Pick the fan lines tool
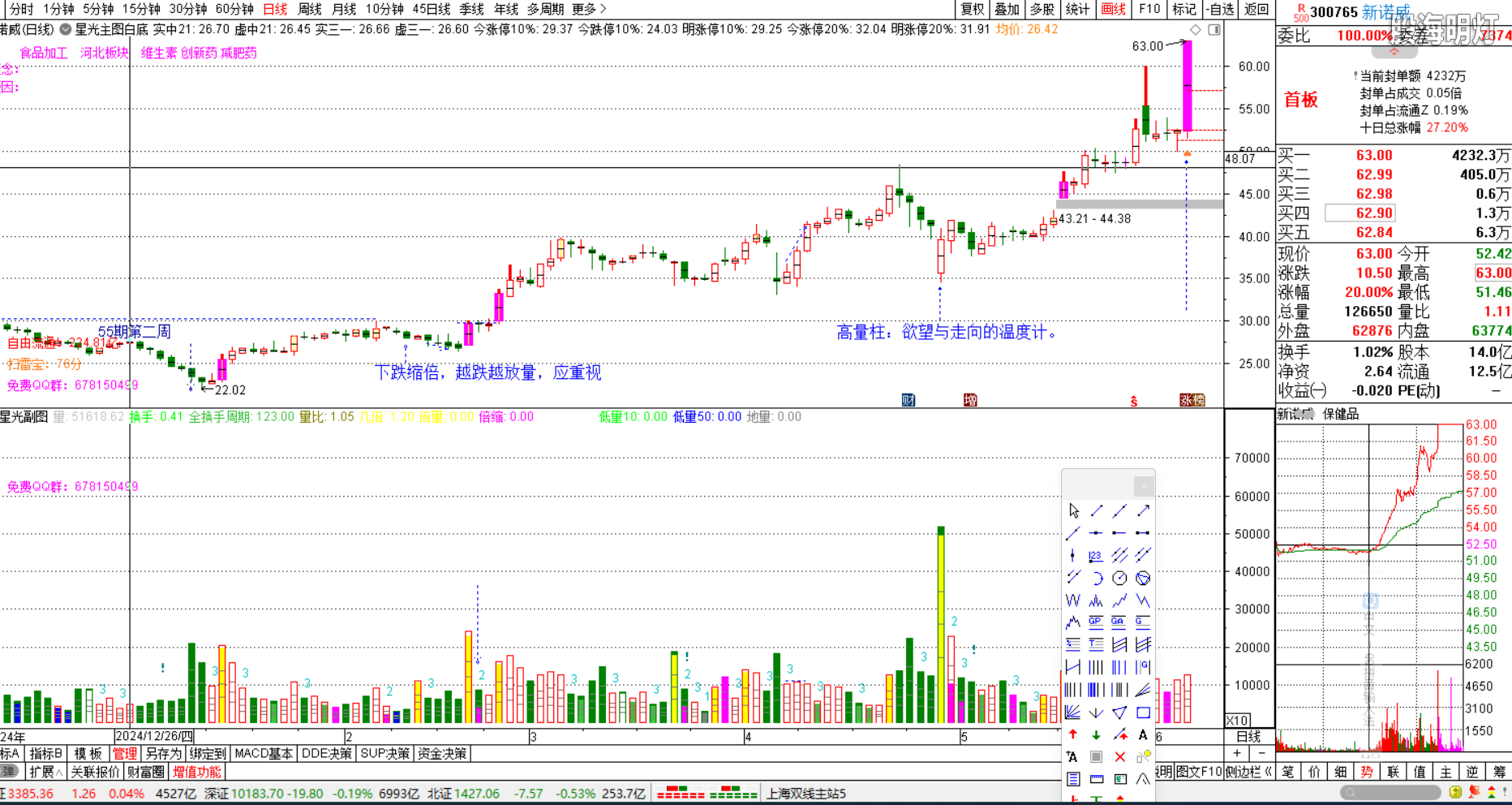The width and height of the screenshot is (1512, 805). [x=1072, y=712]
